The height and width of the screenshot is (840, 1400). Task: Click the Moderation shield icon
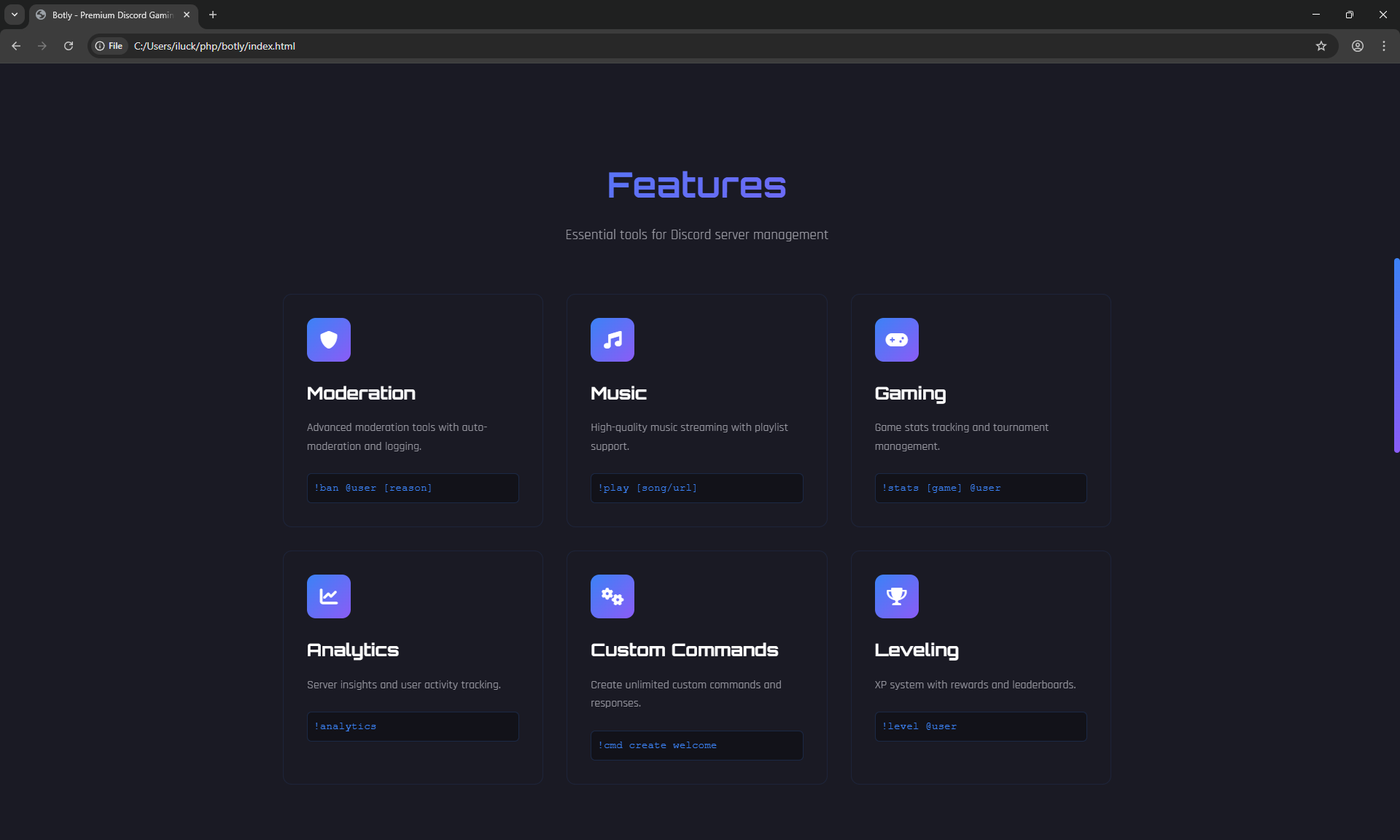(328, 340)
